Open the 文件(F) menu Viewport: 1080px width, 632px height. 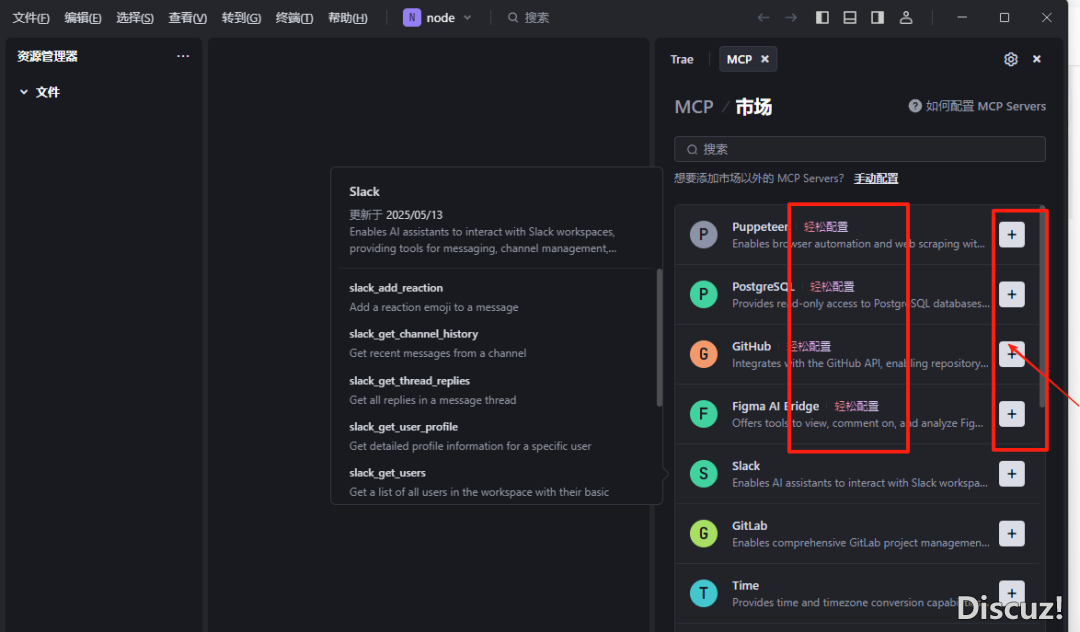coord(31,18)
